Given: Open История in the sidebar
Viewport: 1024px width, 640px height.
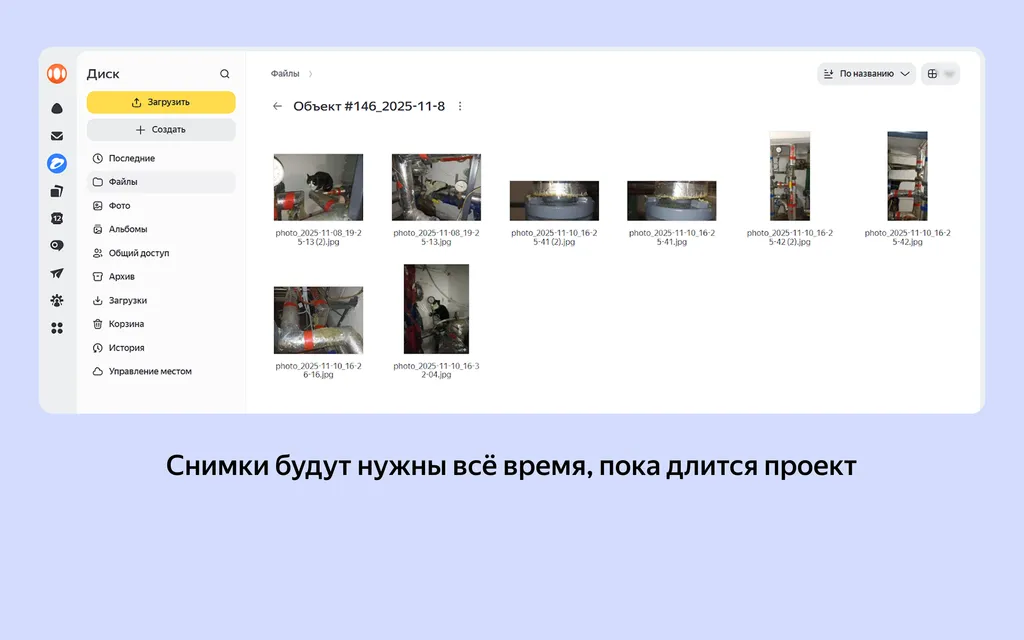Looking at the screenshot, I should click(x=161, y=347).
